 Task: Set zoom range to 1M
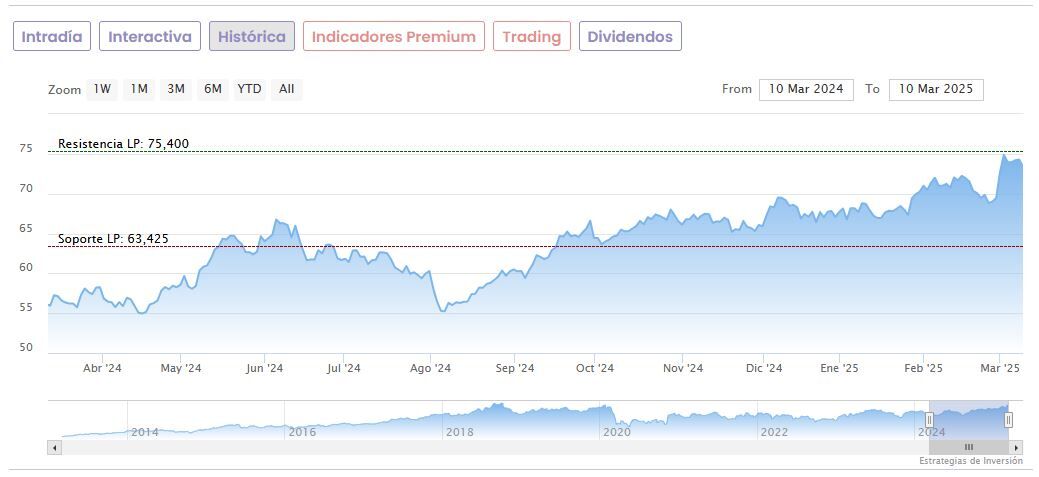click(139, 89)
